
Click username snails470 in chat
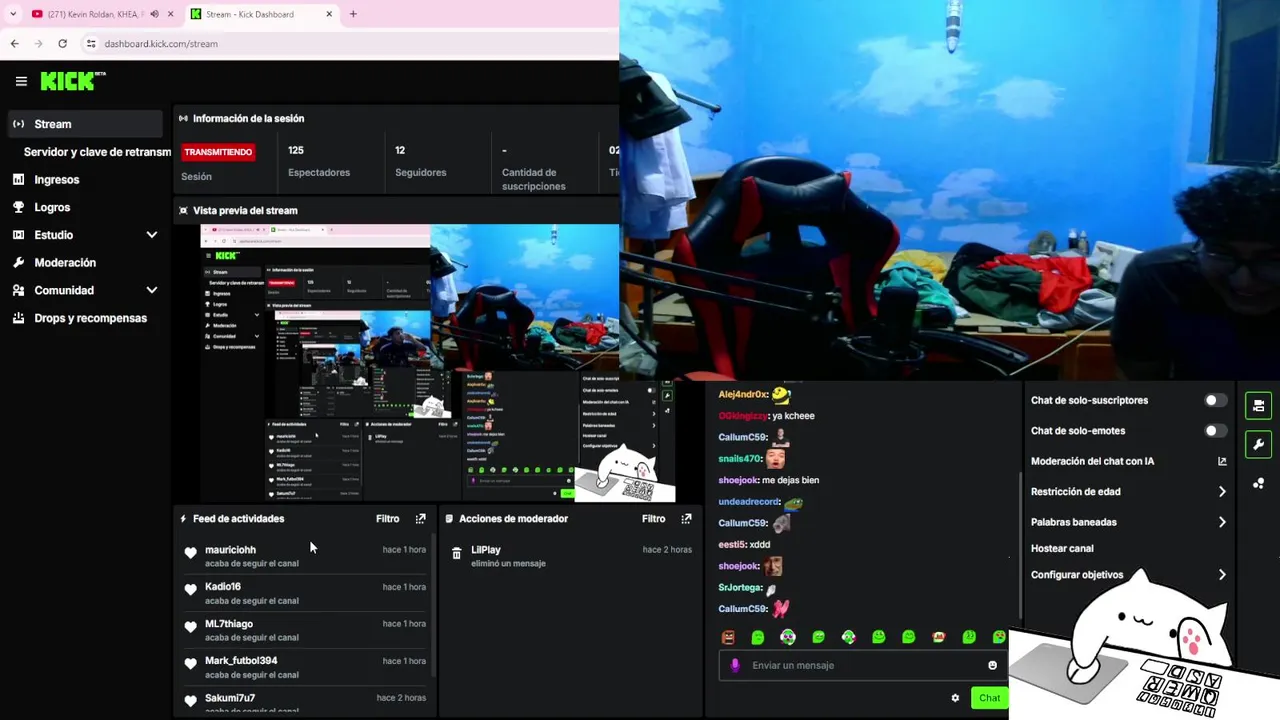[x=740, y=459]
